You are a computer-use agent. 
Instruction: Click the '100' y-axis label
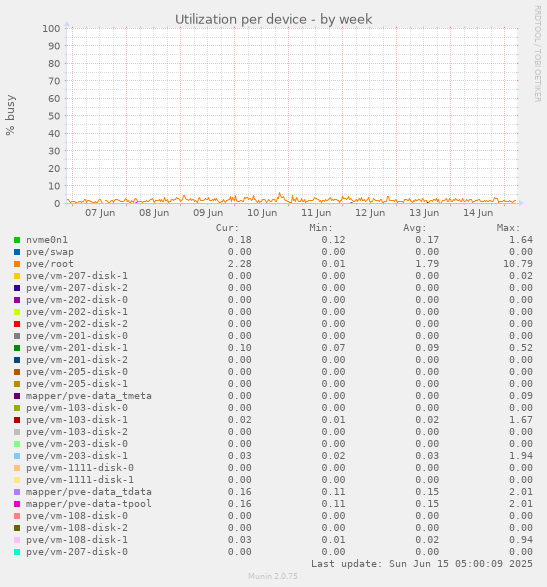click(51, 28)
